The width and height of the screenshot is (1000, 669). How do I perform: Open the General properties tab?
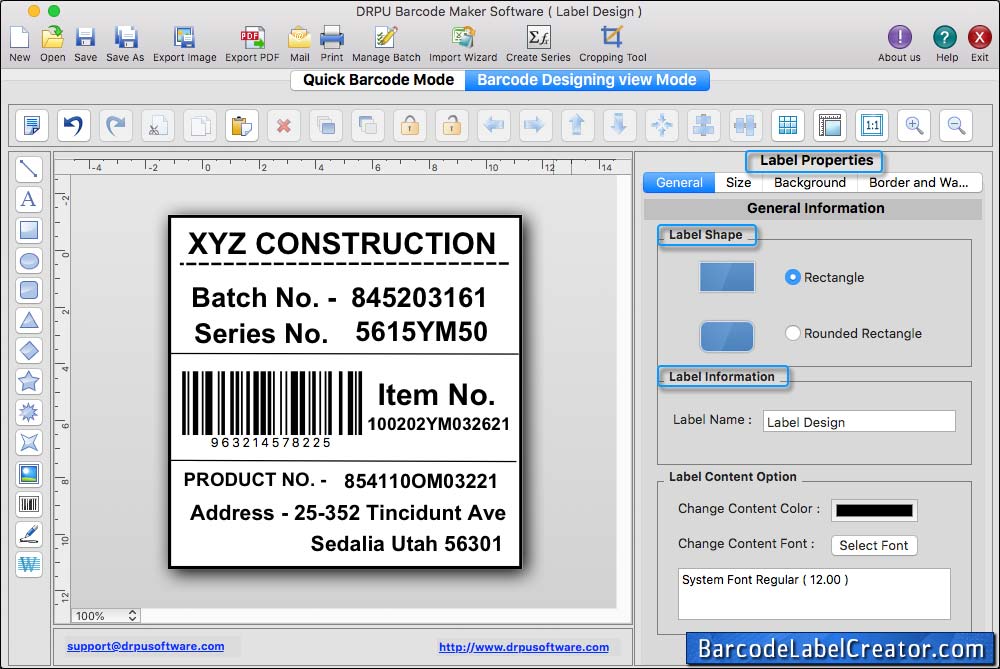679,182
